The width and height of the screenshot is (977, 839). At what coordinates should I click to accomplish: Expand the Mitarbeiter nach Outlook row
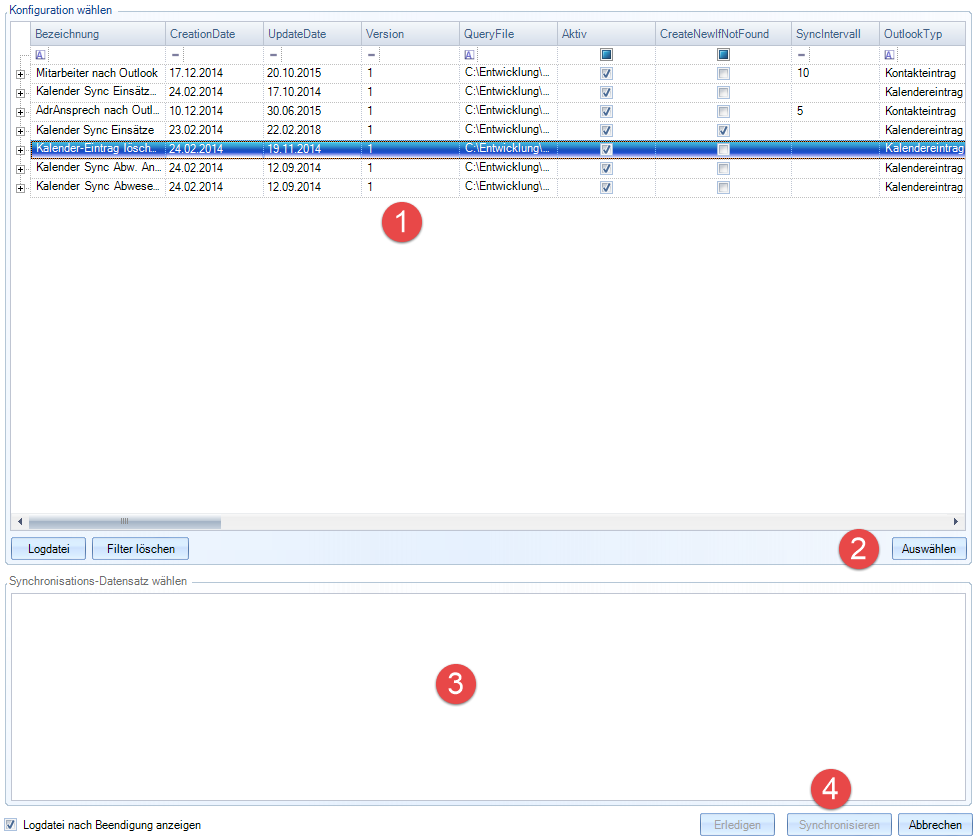coord(21,74)
